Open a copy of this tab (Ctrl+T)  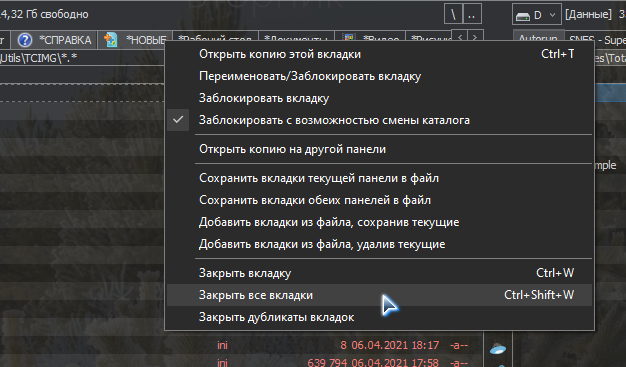(x=379, y=54)
